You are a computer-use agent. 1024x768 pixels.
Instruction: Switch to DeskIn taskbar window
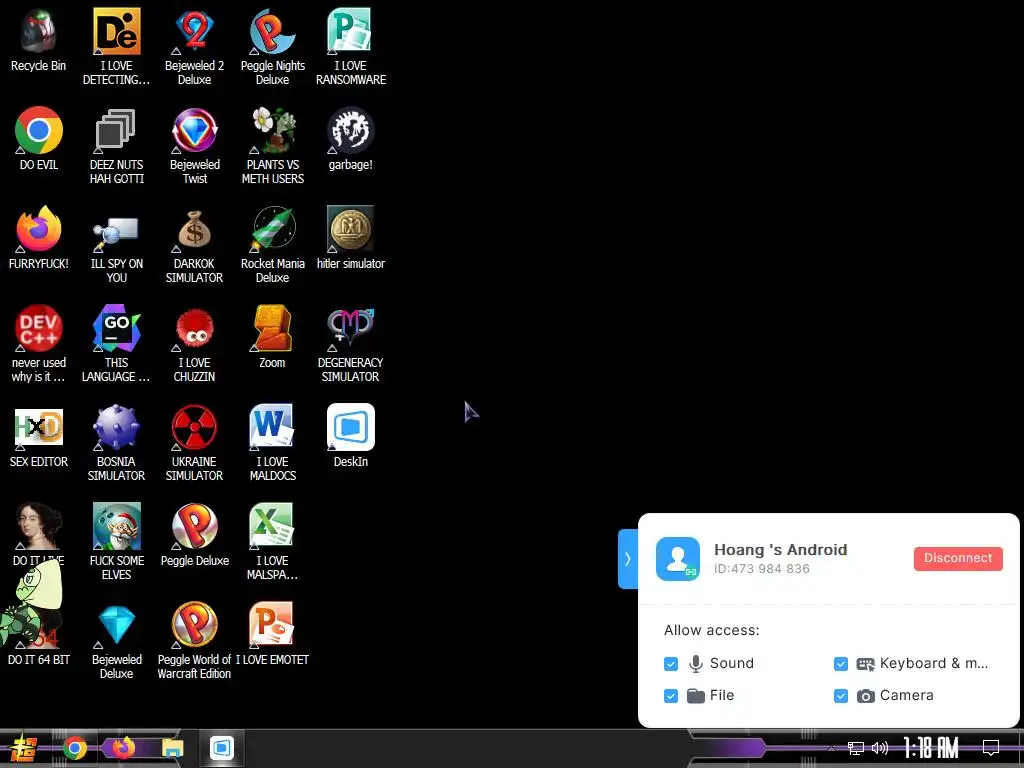pos(221,748)
